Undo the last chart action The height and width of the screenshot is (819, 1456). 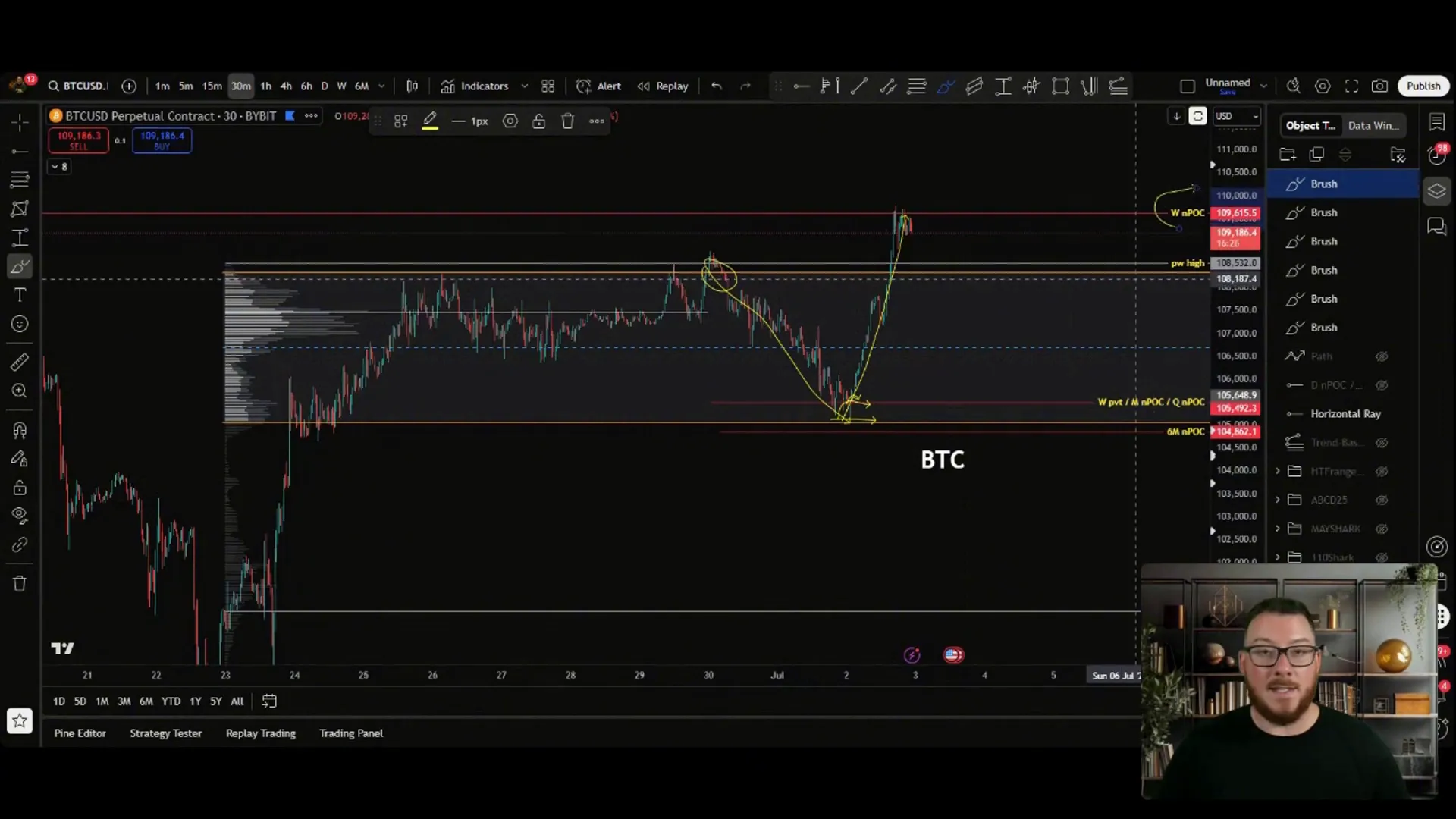pyautogui.click(x=717, y=86)
